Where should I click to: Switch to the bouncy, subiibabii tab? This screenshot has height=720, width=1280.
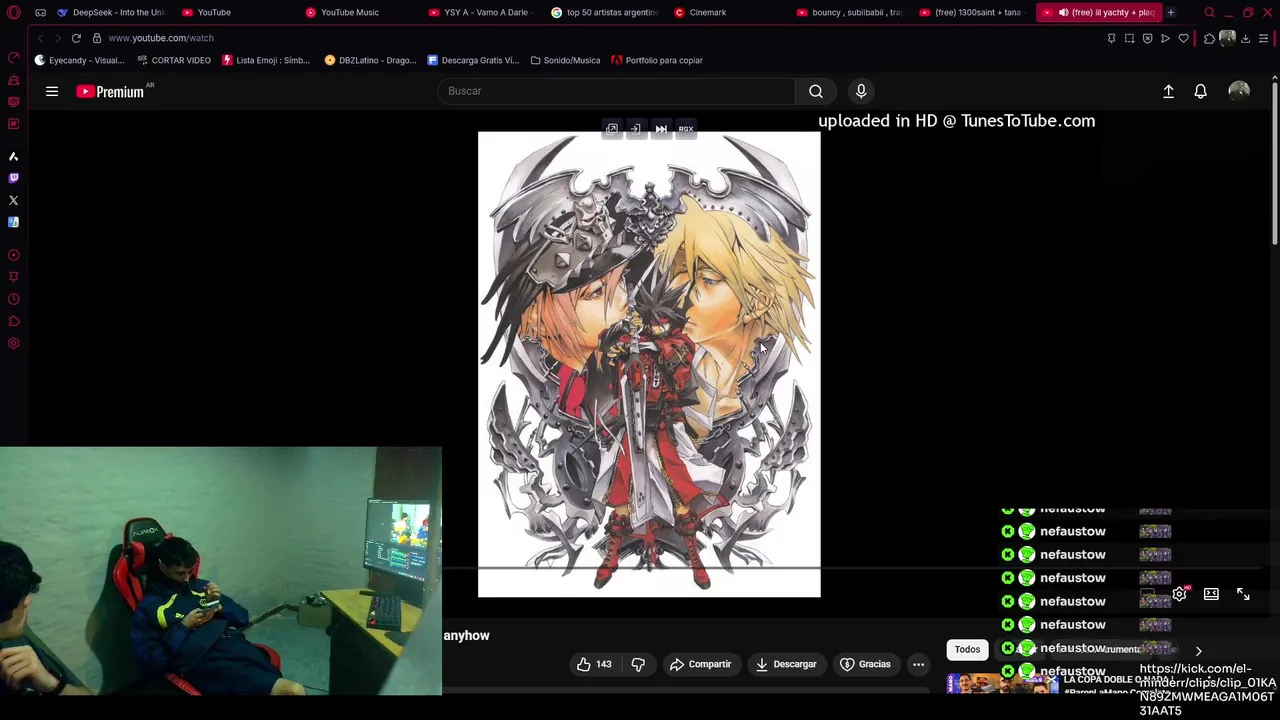pyautogui.click(x=850, y=12)
